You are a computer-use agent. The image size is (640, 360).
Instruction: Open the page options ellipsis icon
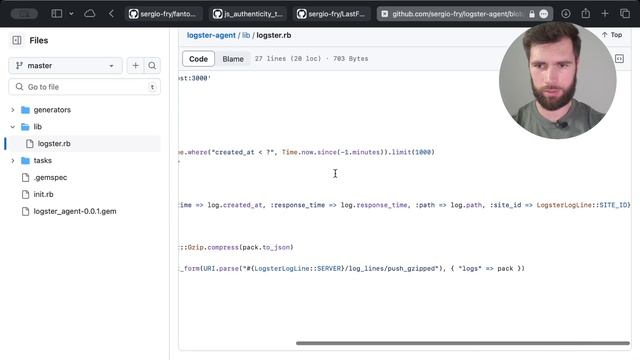[544, 14]
